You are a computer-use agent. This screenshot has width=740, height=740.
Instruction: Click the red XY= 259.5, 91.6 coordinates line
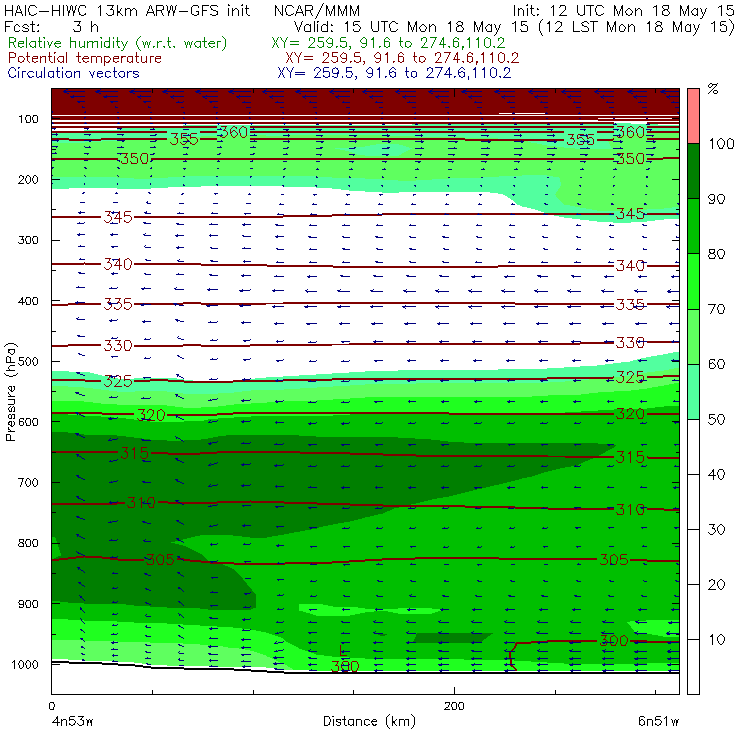[402, 58]
